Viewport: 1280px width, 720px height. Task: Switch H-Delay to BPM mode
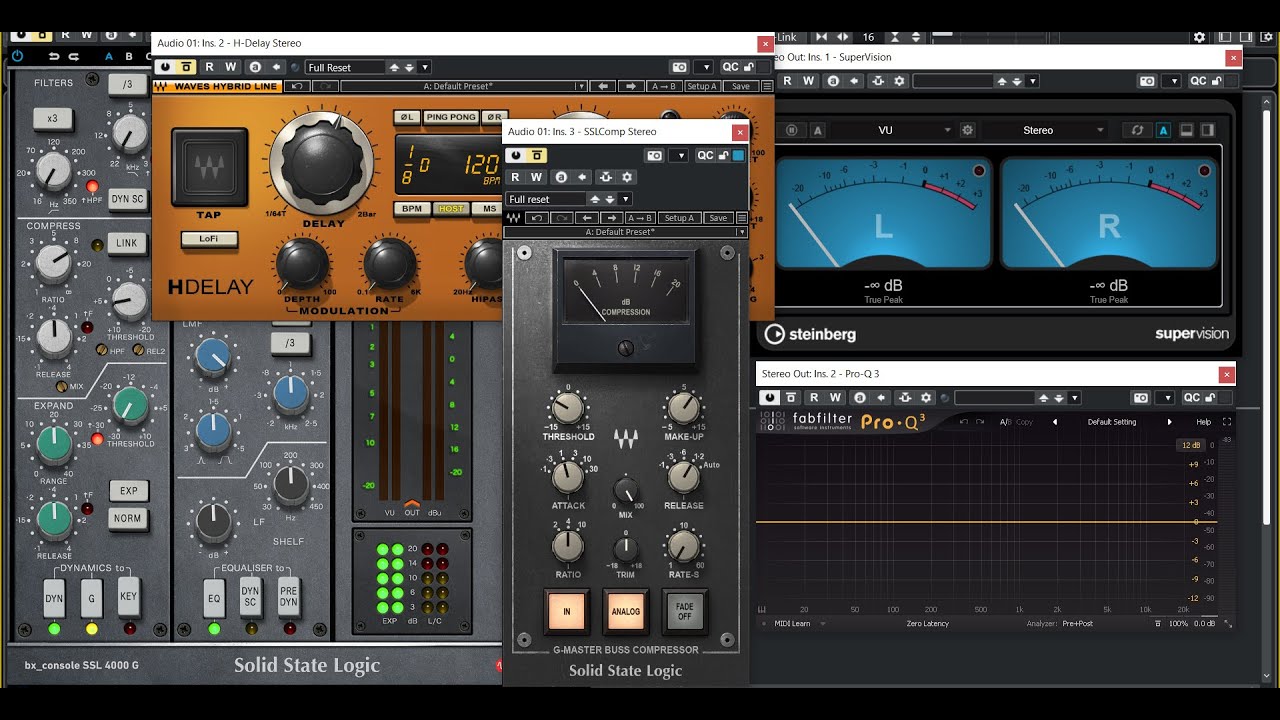coord(411,209)
